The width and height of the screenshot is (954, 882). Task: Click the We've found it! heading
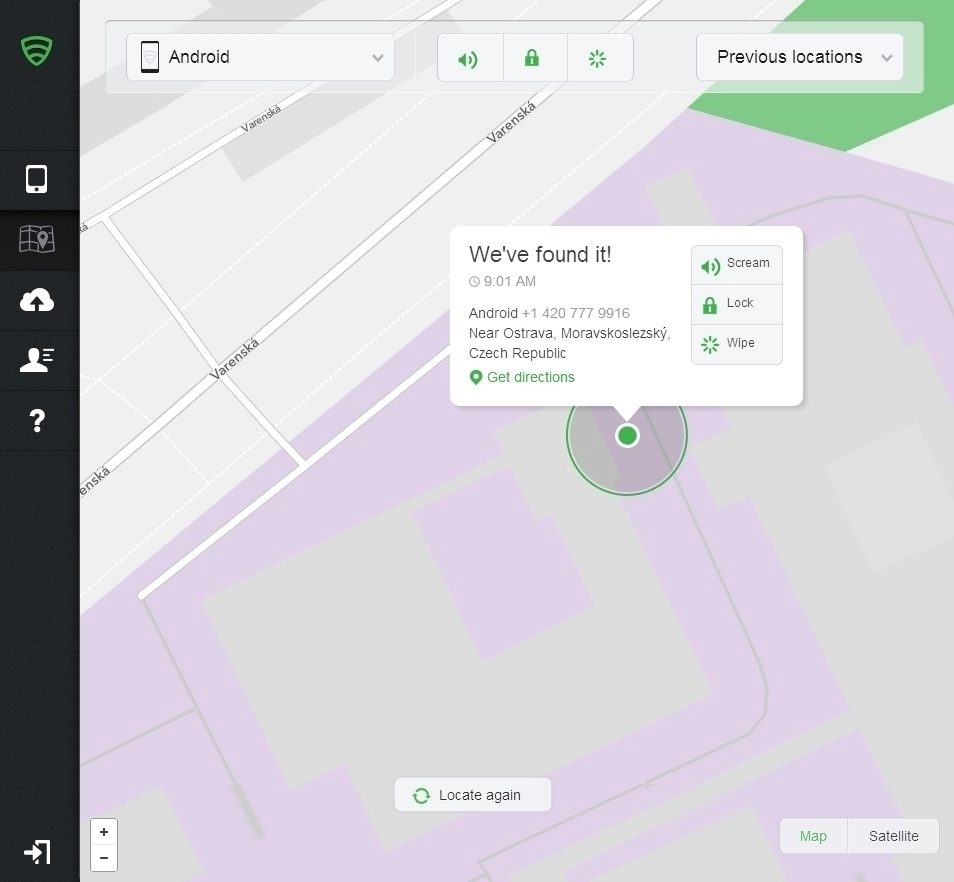tap(540, 254)
